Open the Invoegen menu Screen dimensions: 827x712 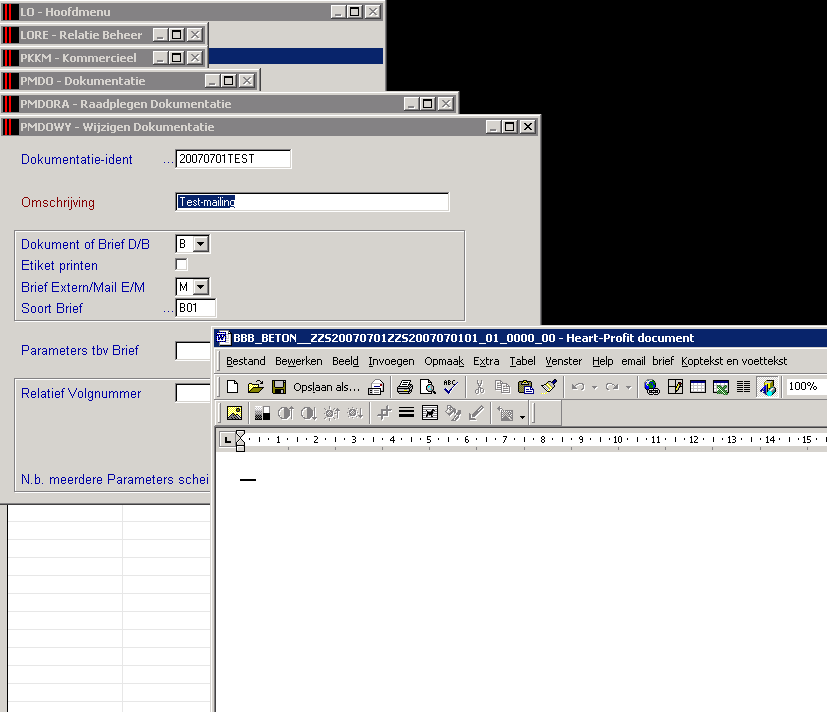click(391, 361)
